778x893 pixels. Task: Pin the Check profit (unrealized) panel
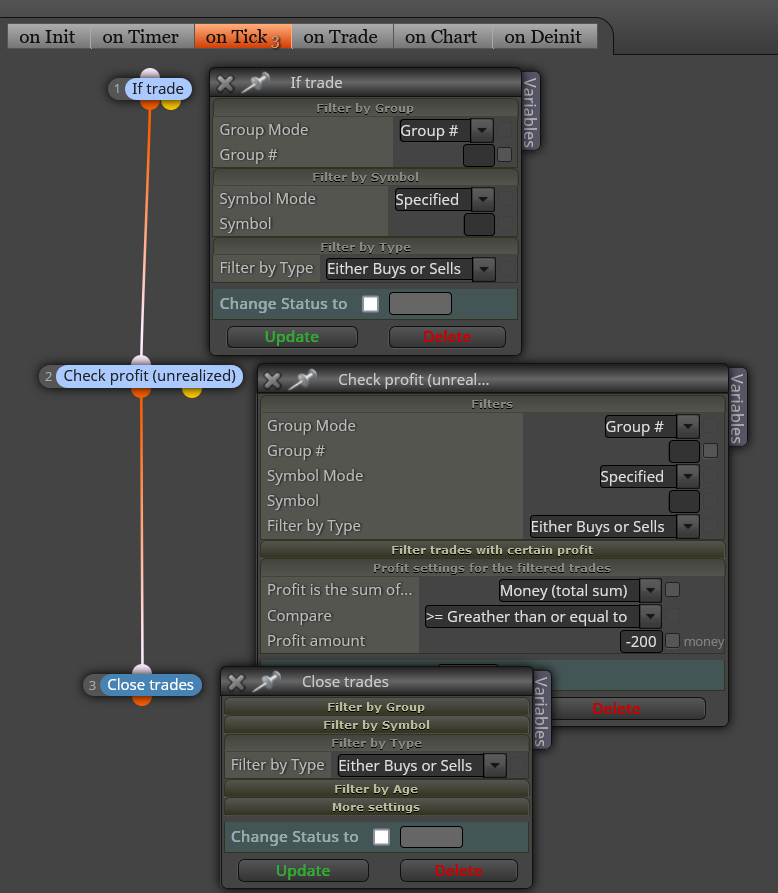pyautogui.click(x=302, y=380)
